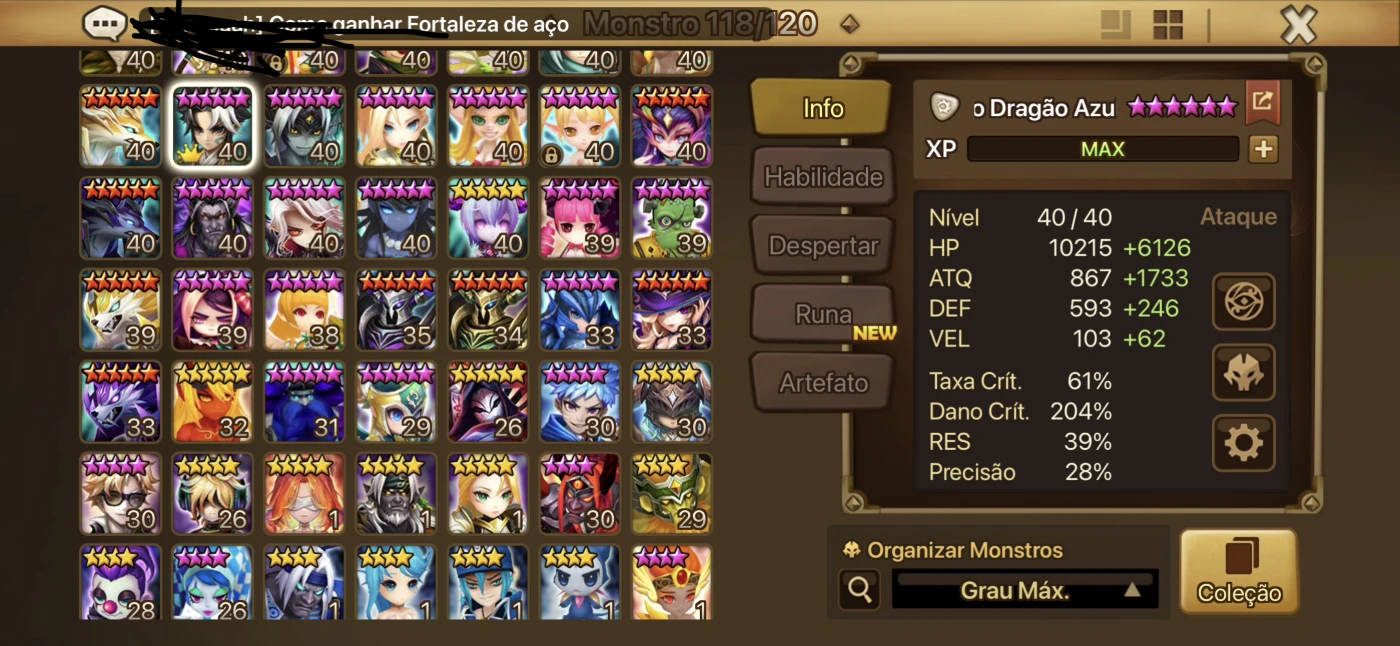Click the magnifier search icon

click(859, 589)
